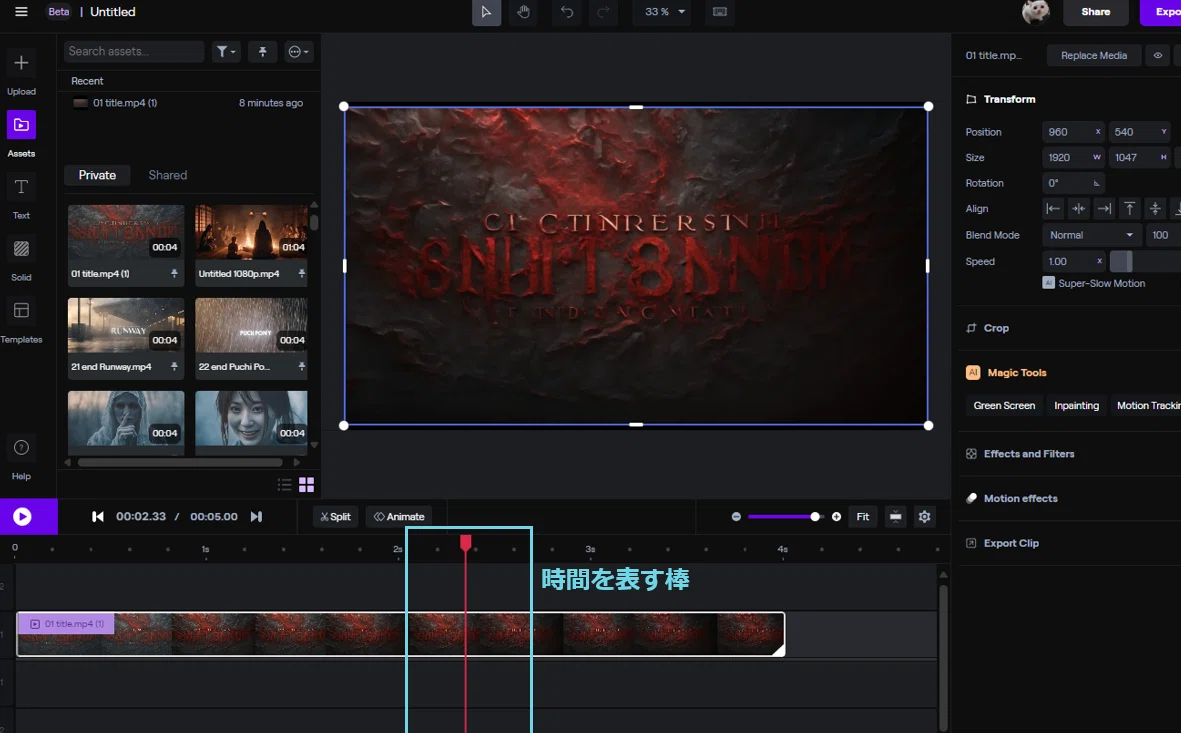1181x733 pixels.
Task: Align the clip horizontally centered
Action: tap(1079, 209)
